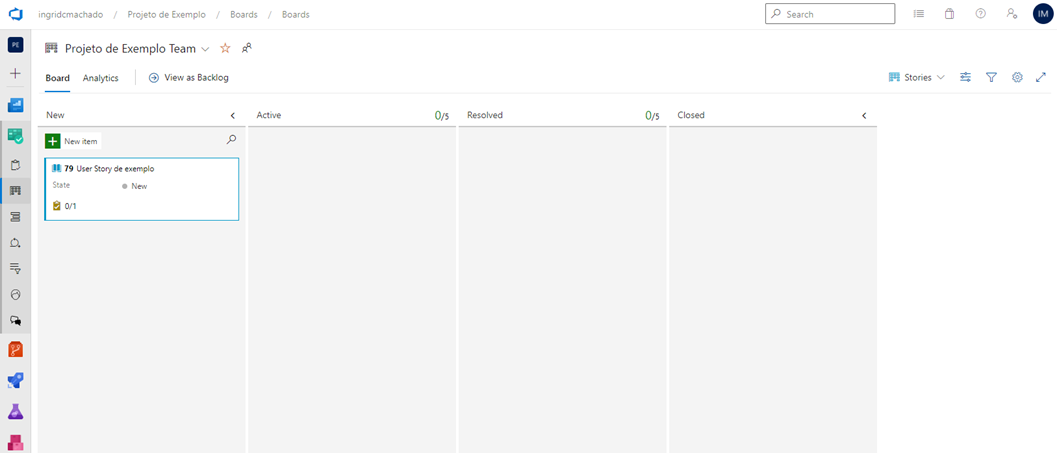Screen dimensions: 1057x453
Task: Collapse the New column with its chevron
Action: (233, 116)
